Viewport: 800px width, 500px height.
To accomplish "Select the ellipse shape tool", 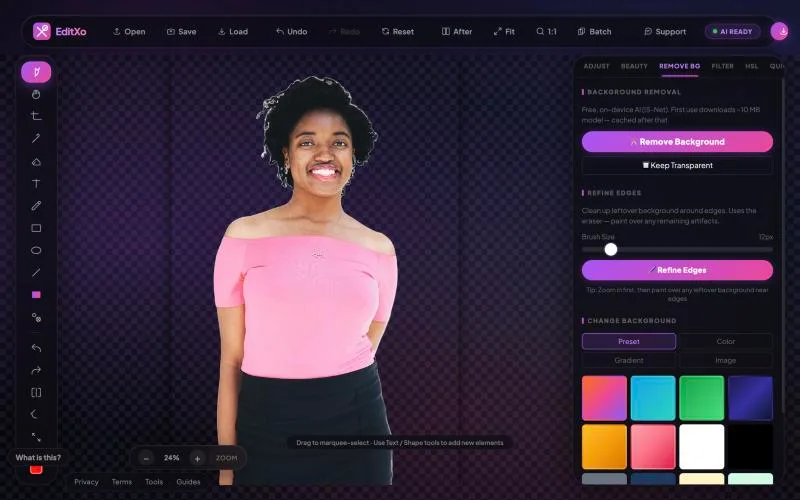I will click(36, 250).
